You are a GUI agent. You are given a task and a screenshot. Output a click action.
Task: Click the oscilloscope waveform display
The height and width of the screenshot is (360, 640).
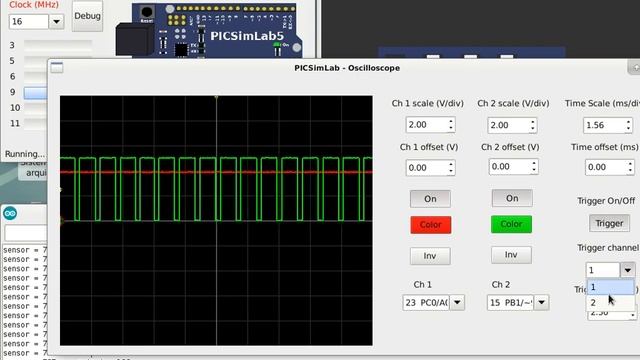click(216, 220)
